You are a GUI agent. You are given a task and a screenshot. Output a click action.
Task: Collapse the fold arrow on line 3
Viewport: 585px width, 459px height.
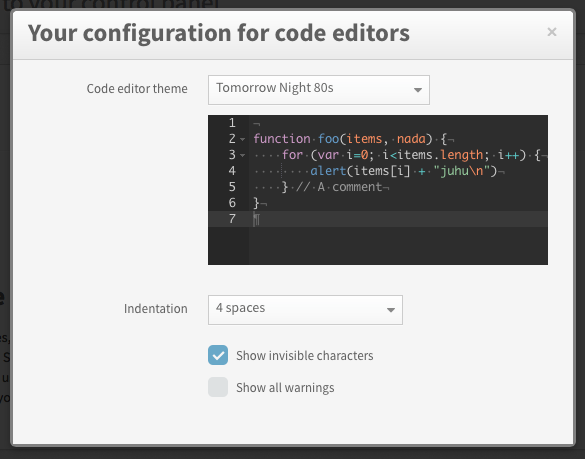[x=243, y=155]
